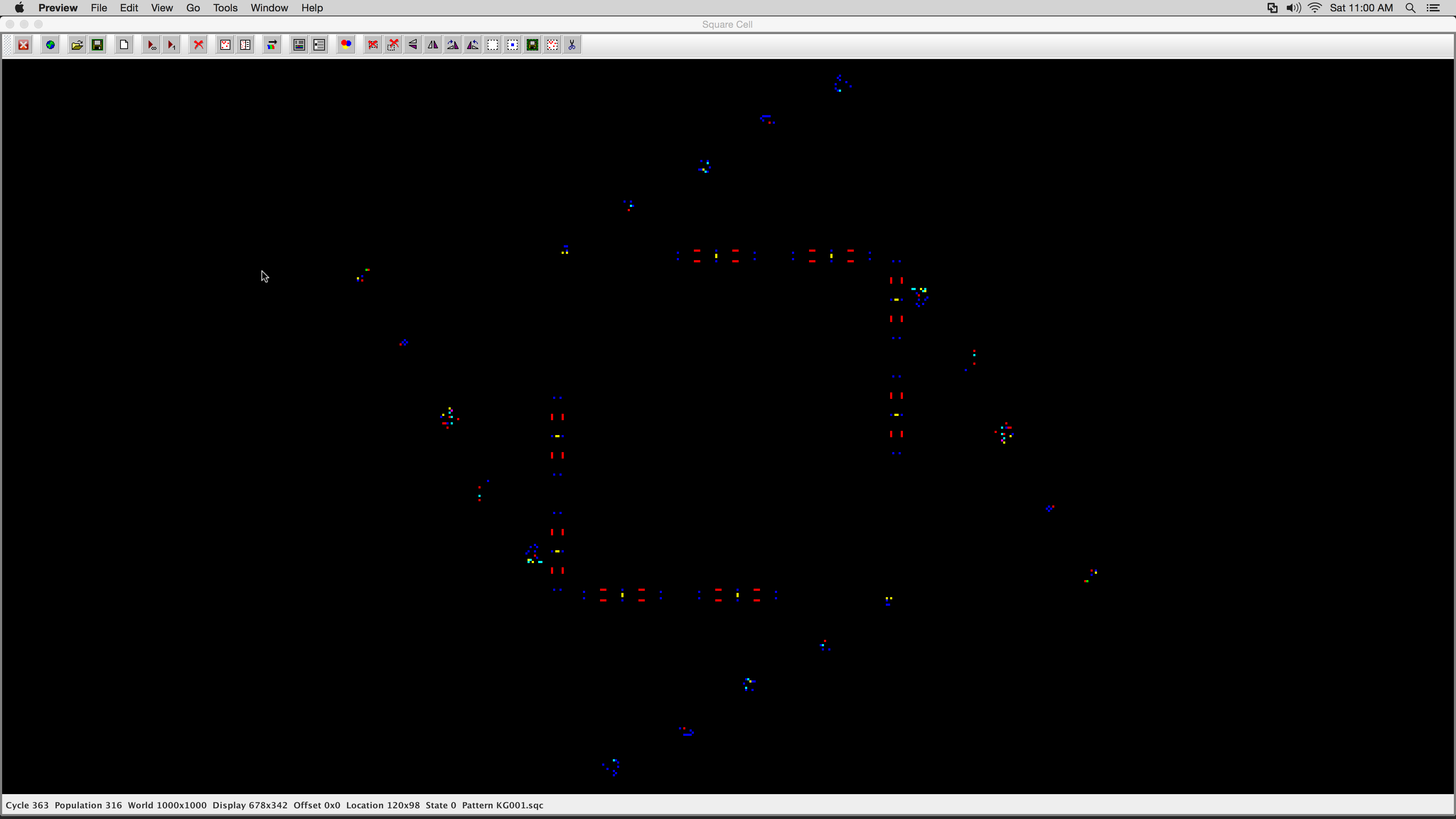The image size is (1456, 819).
Task: Click the red X clear icon after the step buttons
Action: point(198,45)
